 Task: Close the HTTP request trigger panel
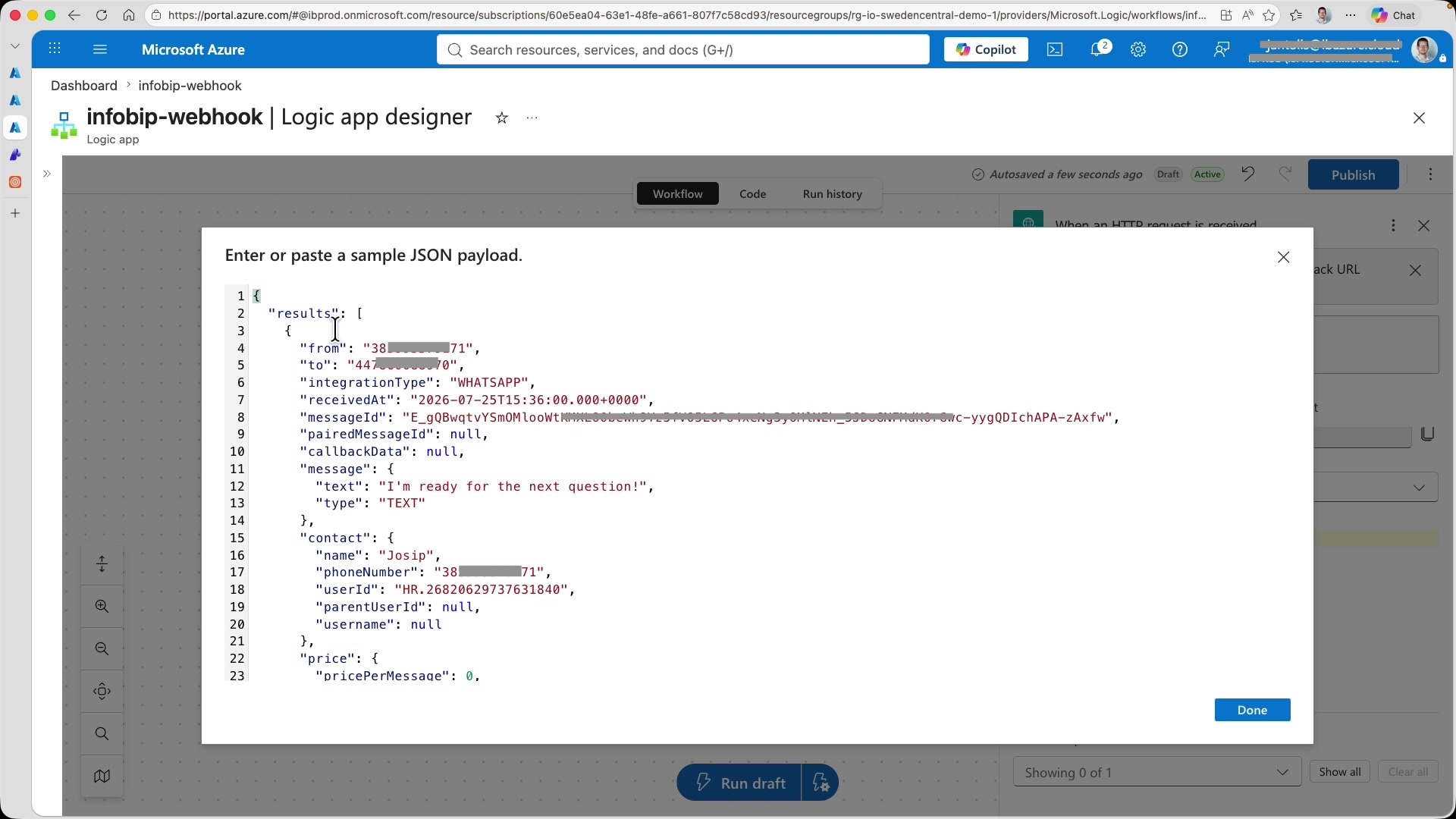[x=1423, y=225]
